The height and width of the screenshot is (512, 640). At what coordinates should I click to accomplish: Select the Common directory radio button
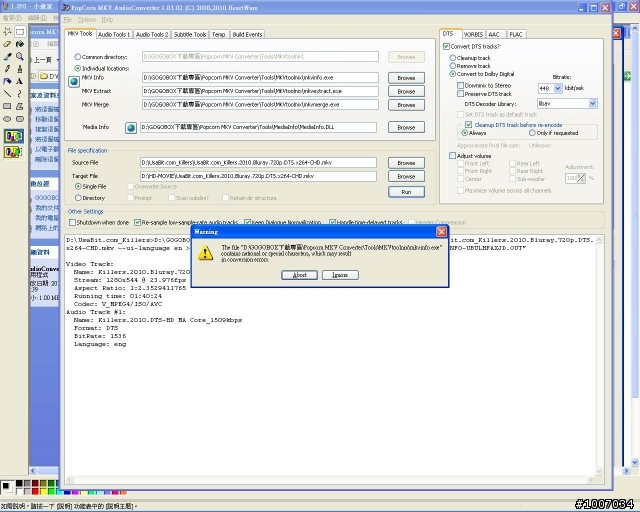[x=78, y=57]
